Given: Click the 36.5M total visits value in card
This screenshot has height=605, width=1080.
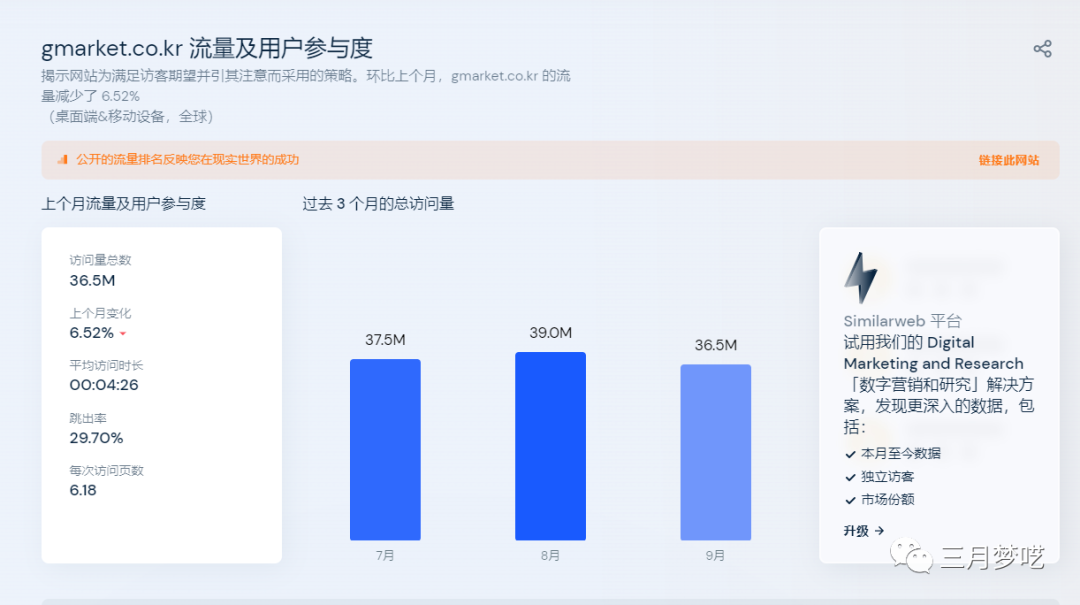Looking at the screenshot, I should coord(92,280).
